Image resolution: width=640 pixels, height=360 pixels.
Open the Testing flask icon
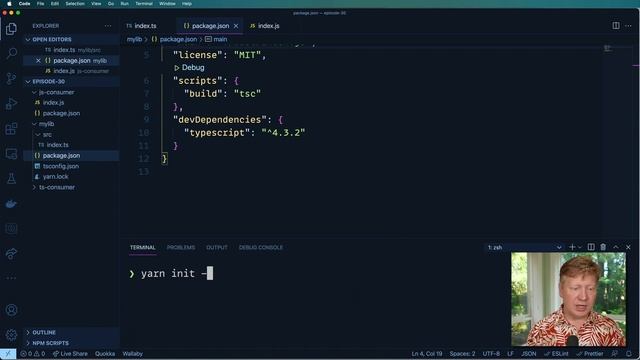(x=11, y=178)
